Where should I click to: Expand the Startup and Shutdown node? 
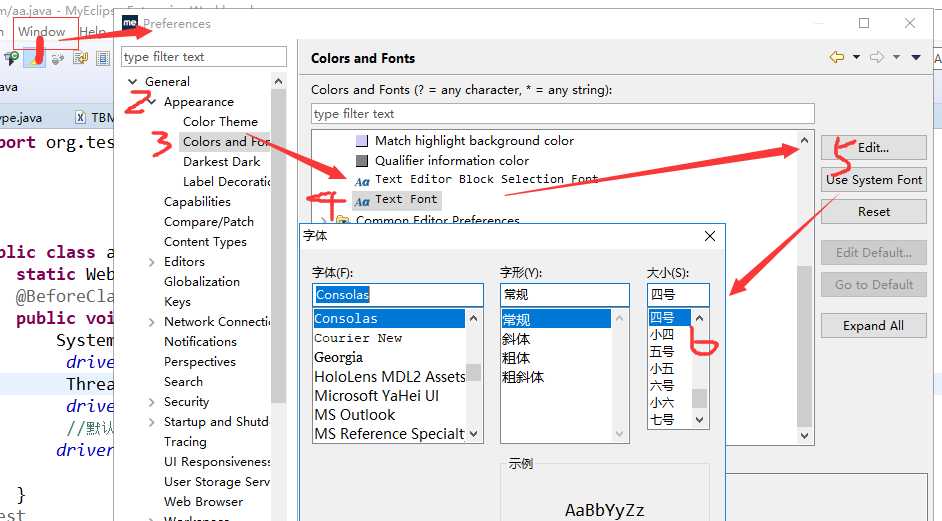point(152,422)
